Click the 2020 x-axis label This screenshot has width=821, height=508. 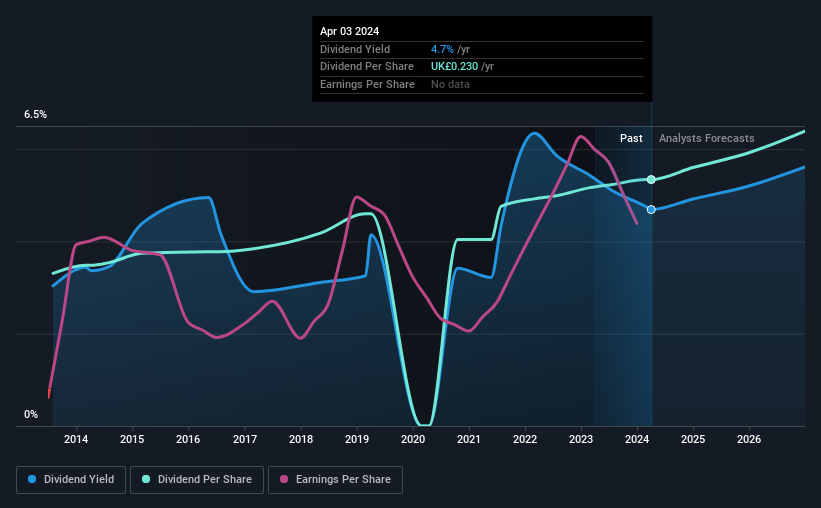click(413, 439)
